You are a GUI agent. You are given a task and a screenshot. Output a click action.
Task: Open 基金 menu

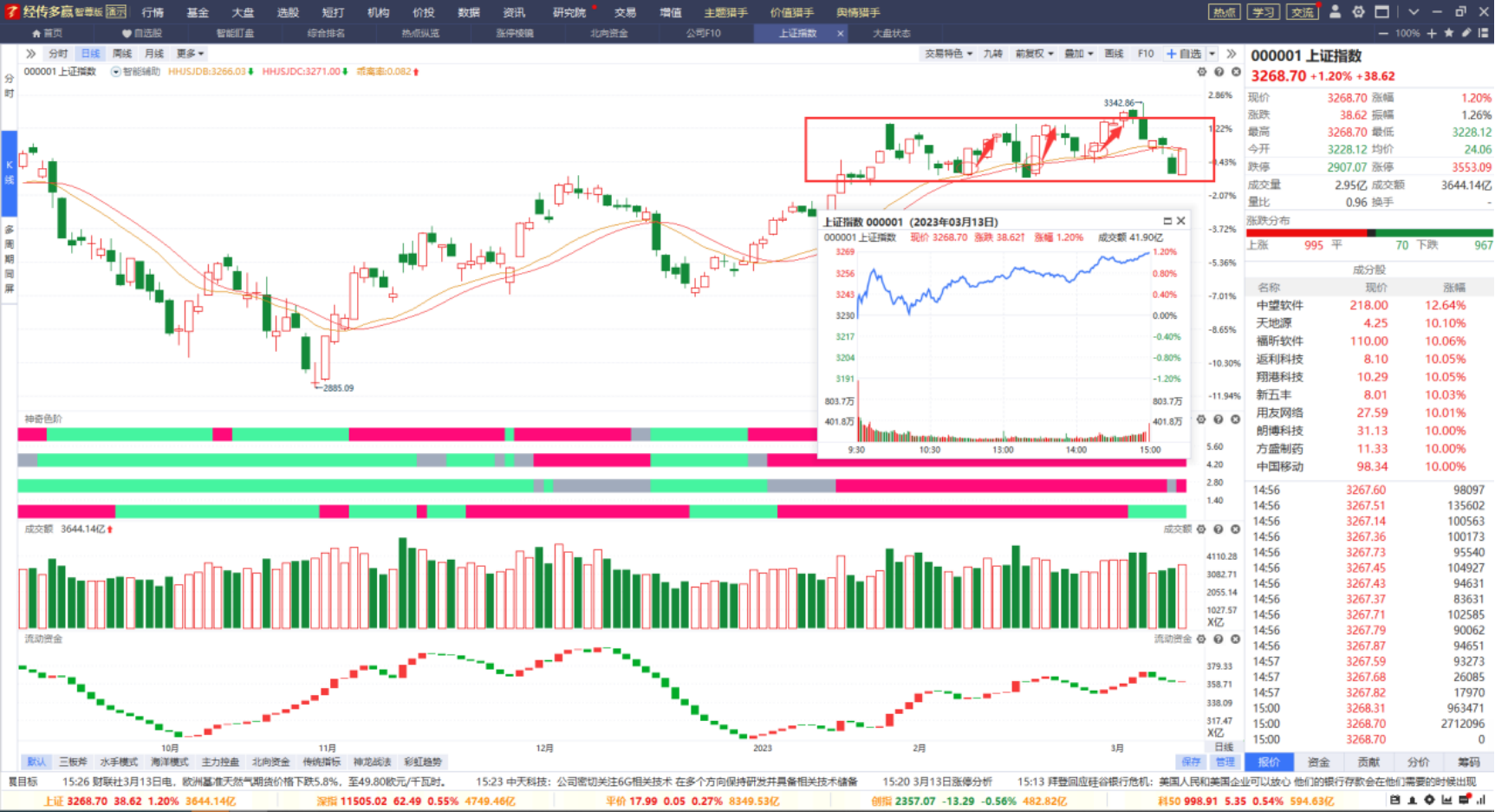click(198, 12)
